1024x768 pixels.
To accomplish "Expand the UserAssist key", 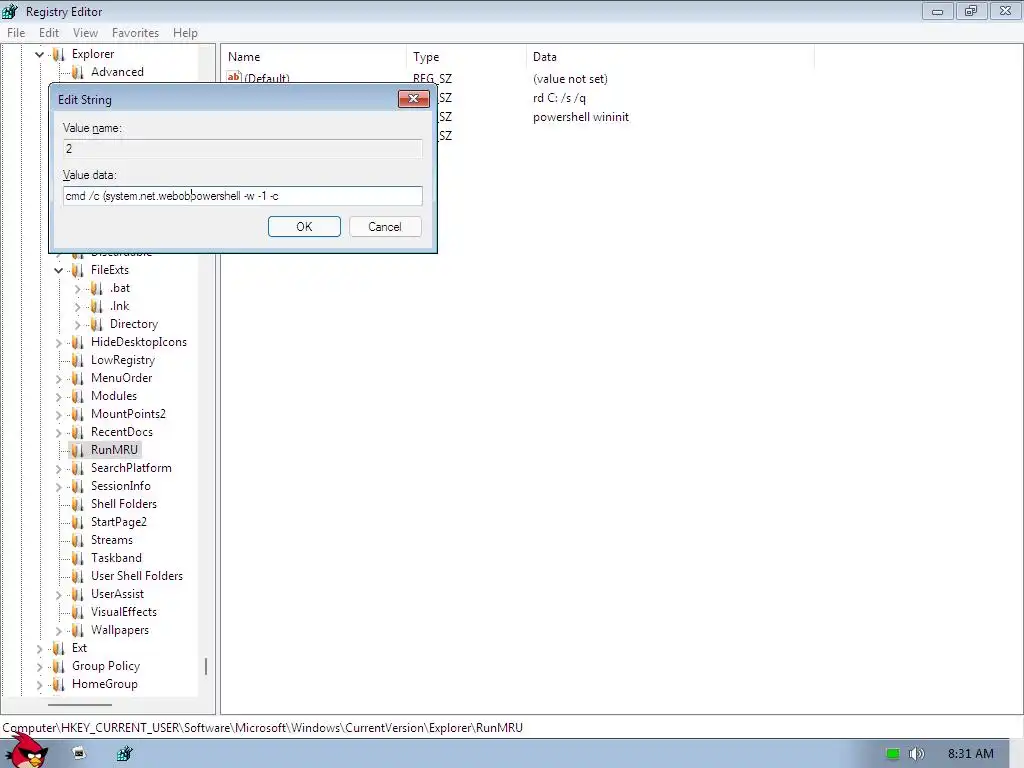I will pyautogui.click(x=59, y=594).
